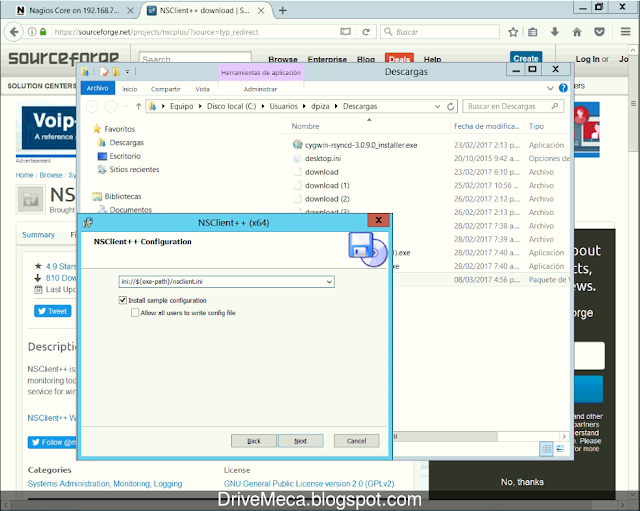Click the desktop.ini file icon

point(297,158)
